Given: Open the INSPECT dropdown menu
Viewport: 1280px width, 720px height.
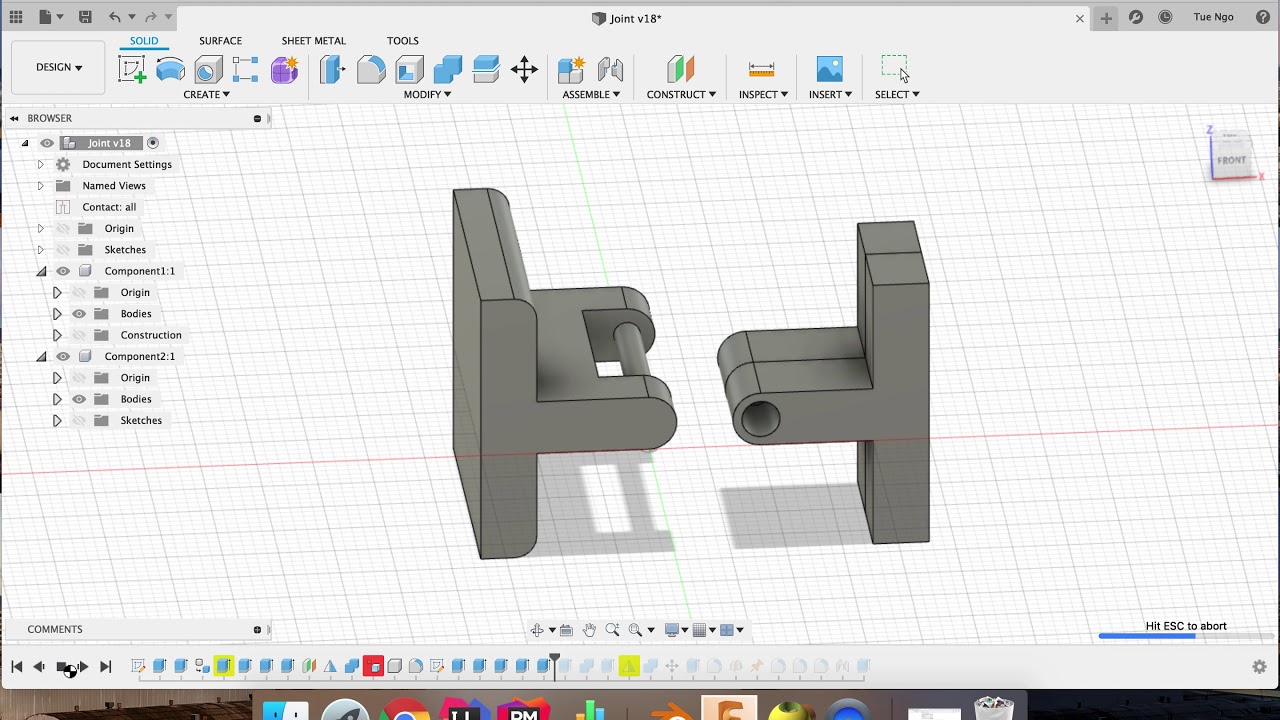Looking at the screenshot, I should pos(763,94).
